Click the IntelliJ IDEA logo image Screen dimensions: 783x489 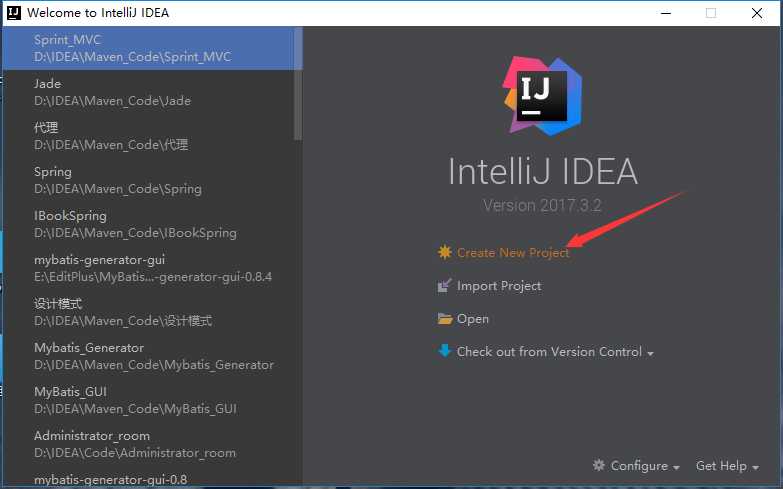point(542,95)
